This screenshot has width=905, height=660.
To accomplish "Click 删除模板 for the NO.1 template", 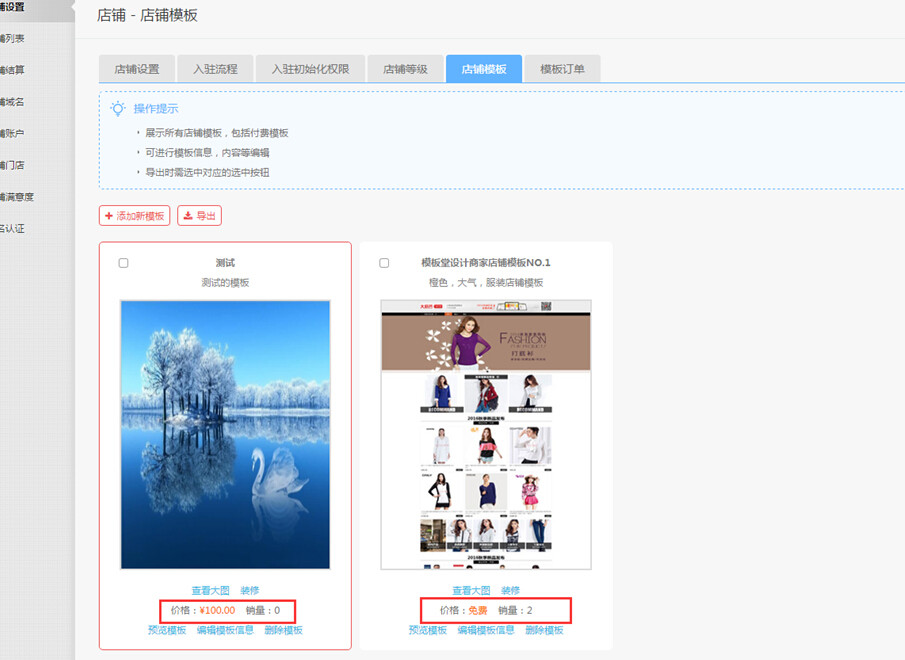I will point(544,630).
